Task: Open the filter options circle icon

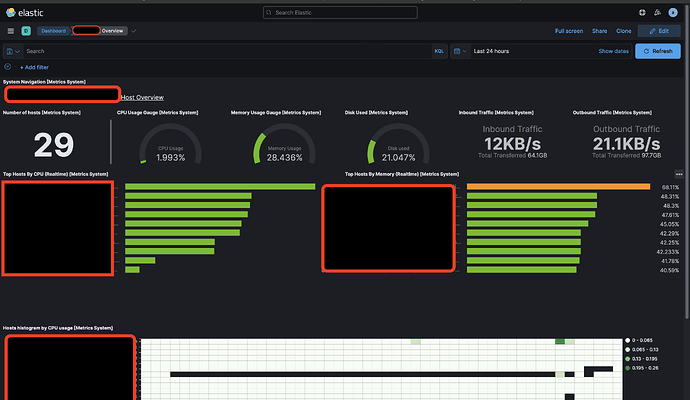Action: 7,67
